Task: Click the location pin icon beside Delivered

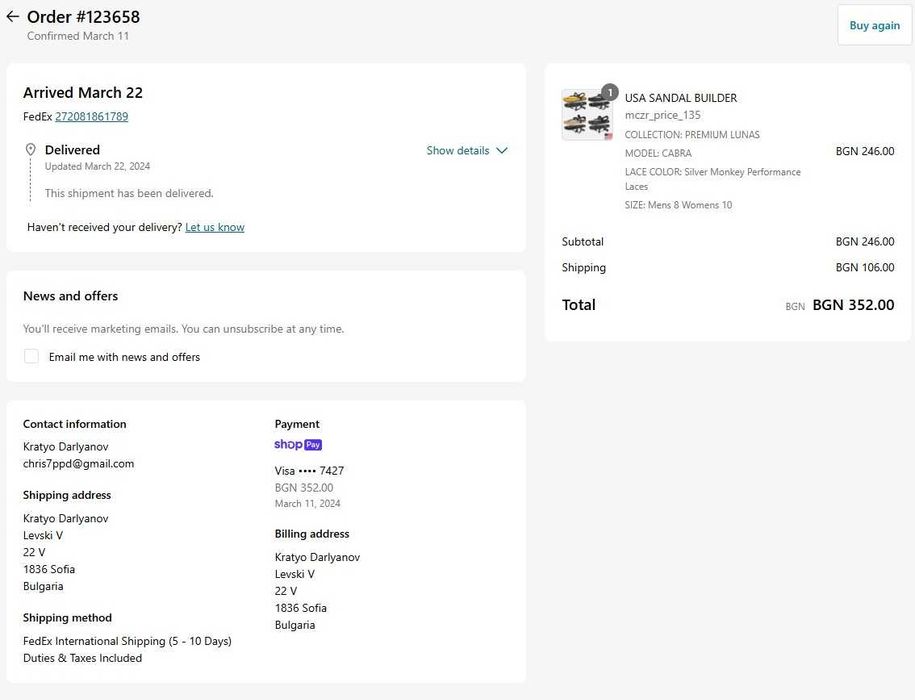Action: click(x=31, y=150)
